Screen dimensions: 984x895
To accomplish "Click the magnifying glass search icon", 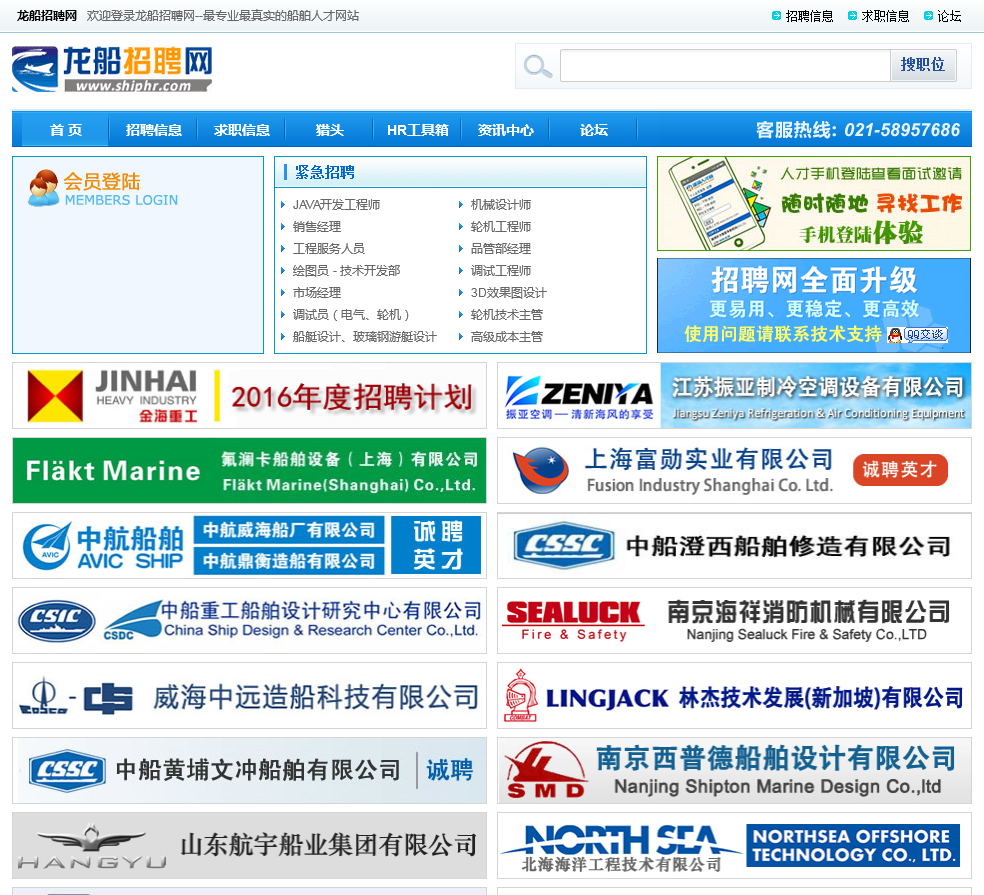I will (537, 66).
